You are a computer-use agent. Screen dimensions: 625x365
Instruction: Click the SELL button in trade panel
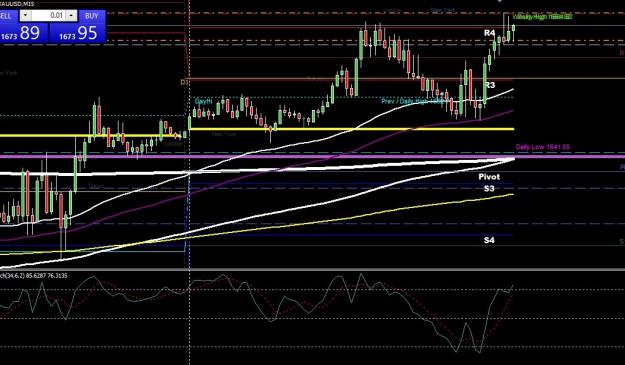[x=8, y=16]
